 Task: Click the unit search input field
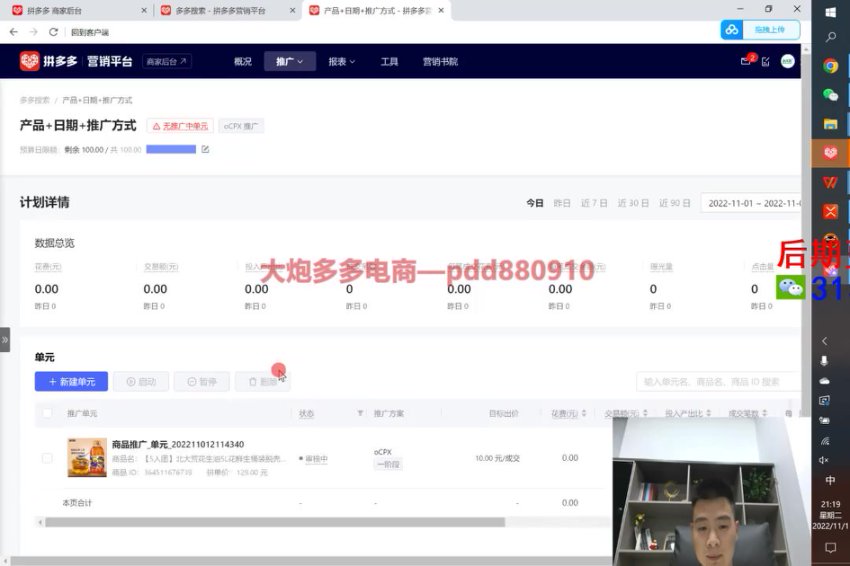click(x=718, y=382)
